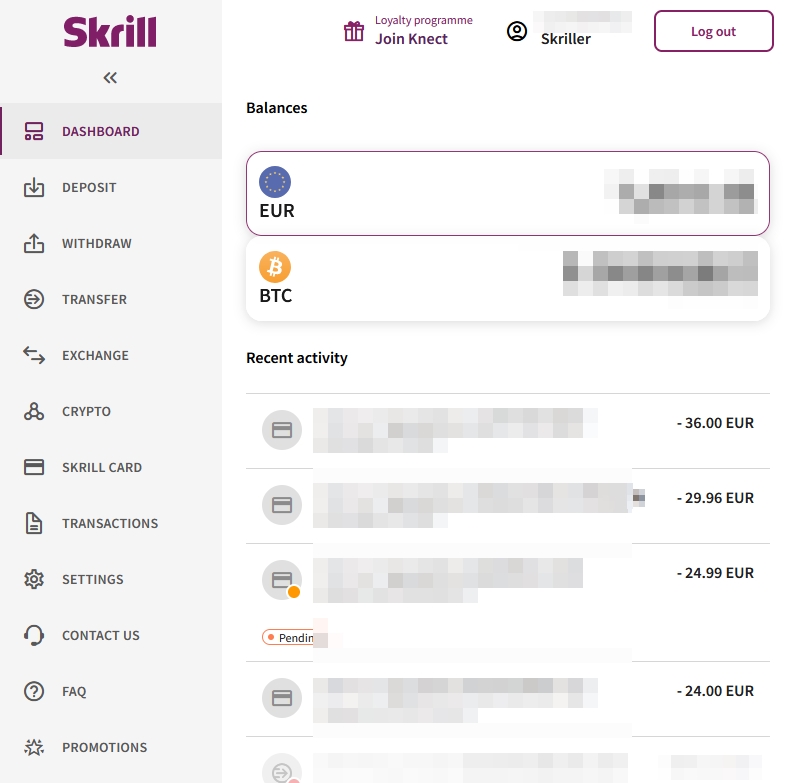This screenshot has height=783, width=786.
Task: Go to Deposit section
Action: point(89,187)
